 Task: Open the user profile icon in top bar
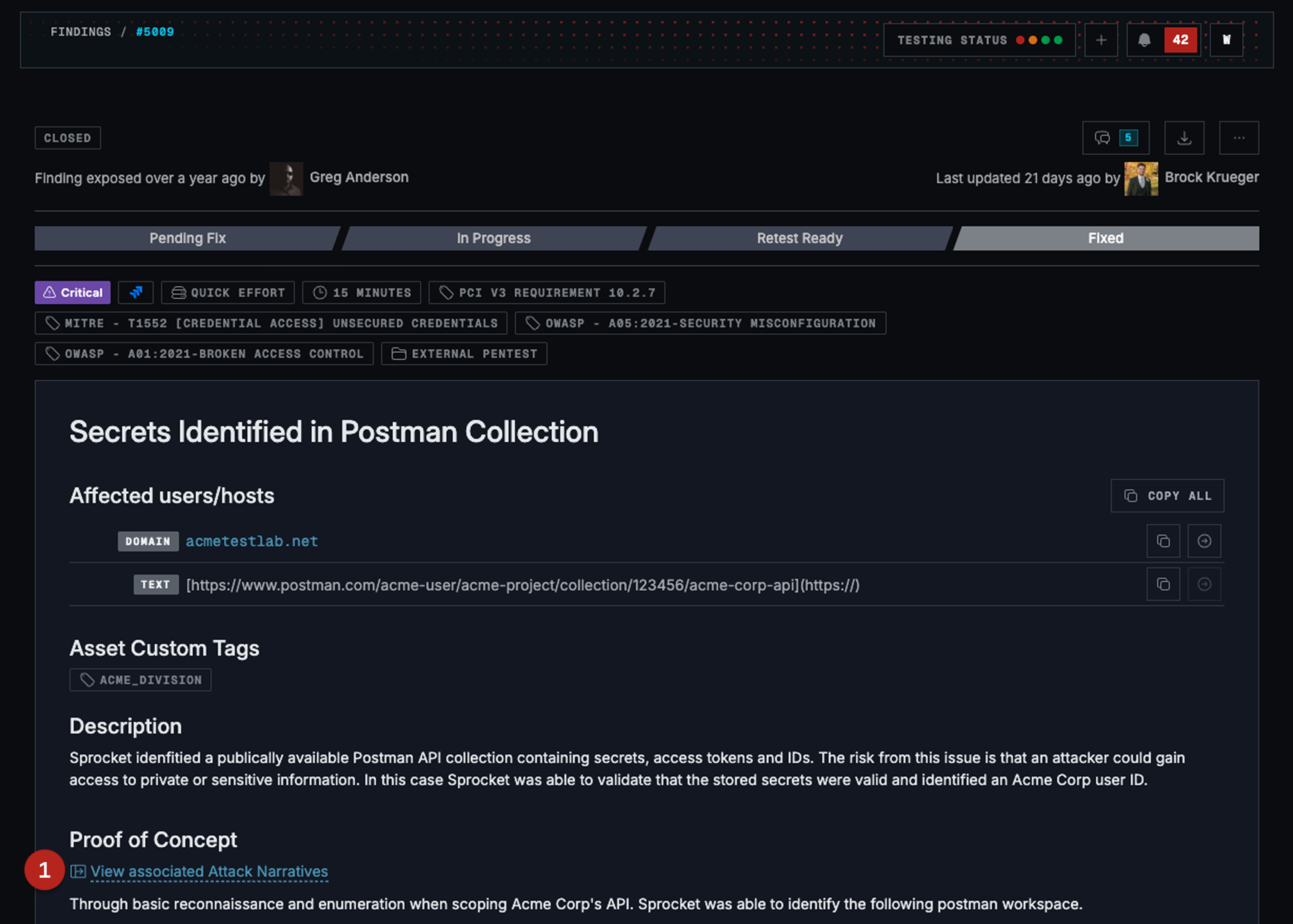tap(1226, 40)
